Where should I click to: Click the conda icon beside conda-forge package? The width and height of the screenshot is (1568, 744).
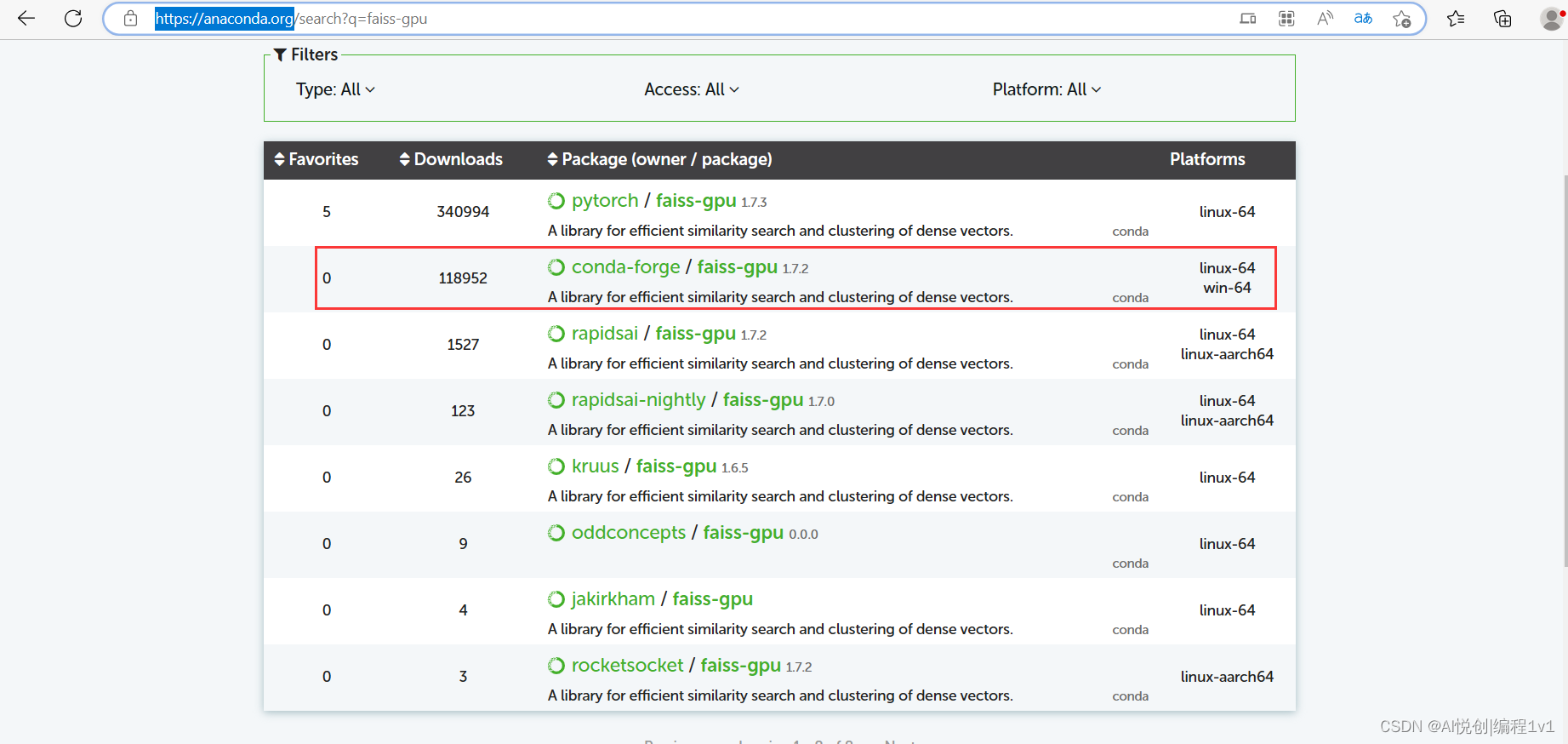[x=556, y=267]
